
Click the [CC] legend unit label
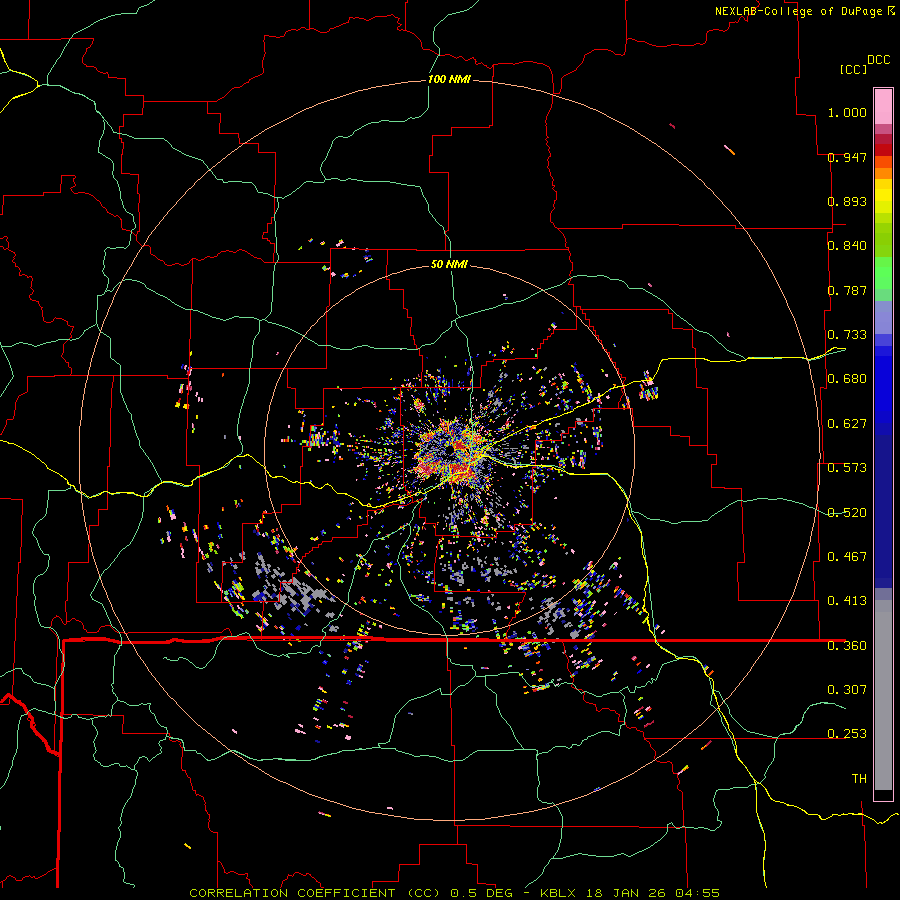pos(853,69)
